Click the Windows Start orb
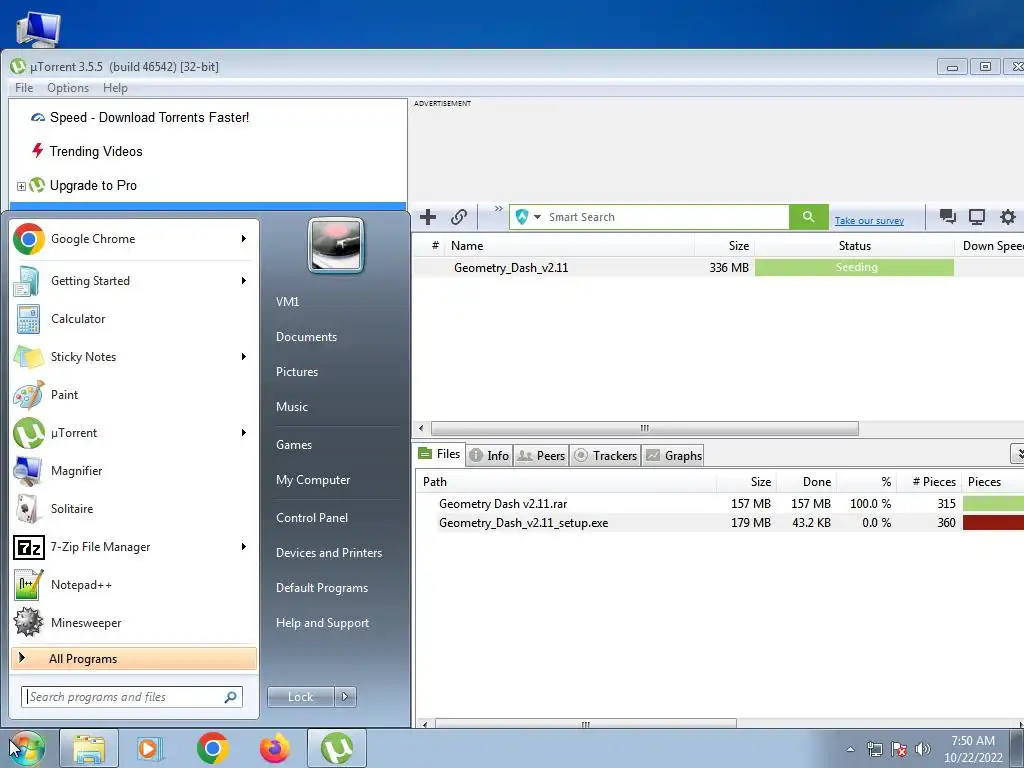Screen dimensions: 1024x768 pyautogui.click(x=26, y=748)
